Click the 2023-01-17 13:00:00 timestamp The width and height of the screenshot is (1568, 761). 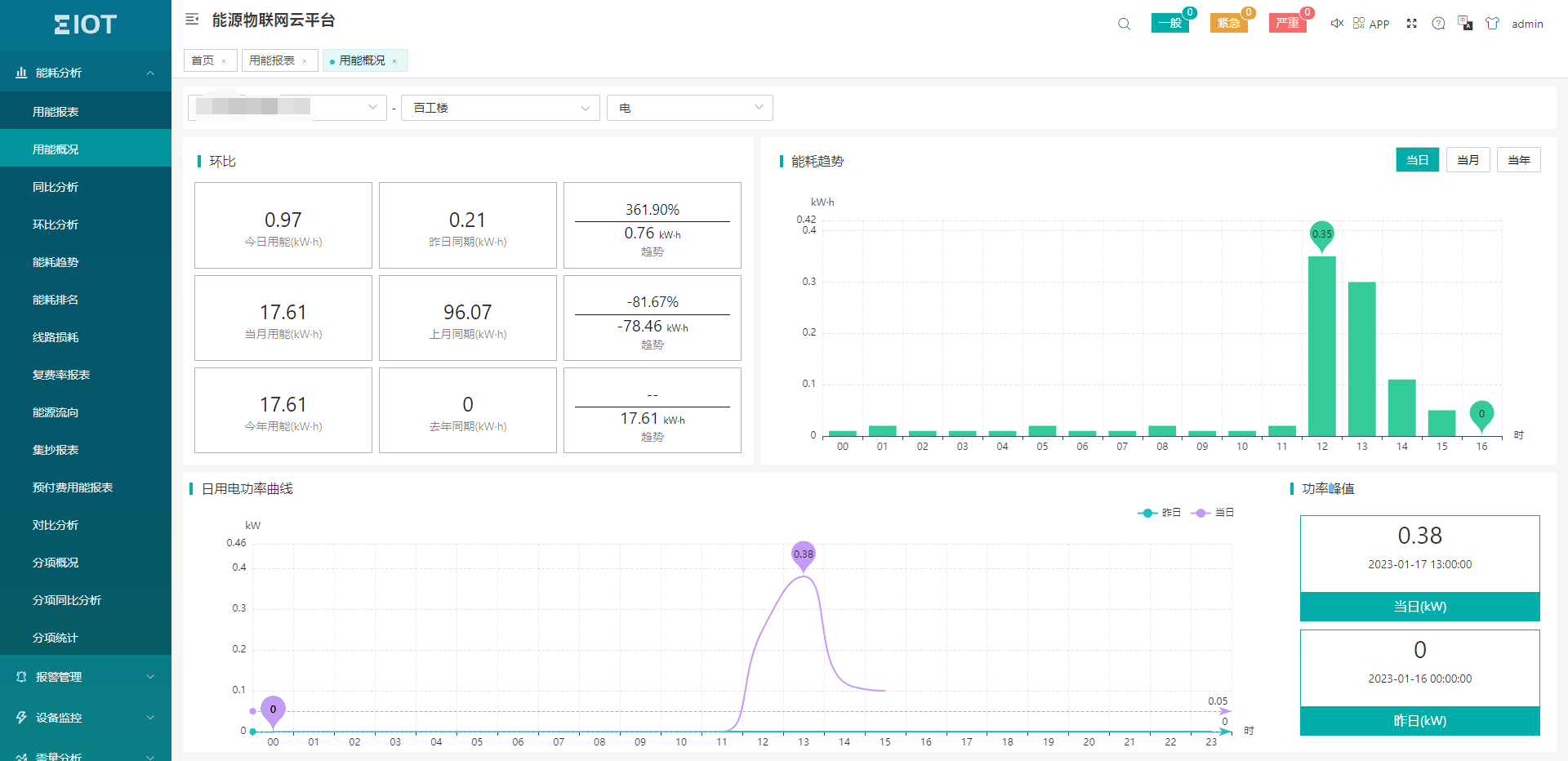1420,564
